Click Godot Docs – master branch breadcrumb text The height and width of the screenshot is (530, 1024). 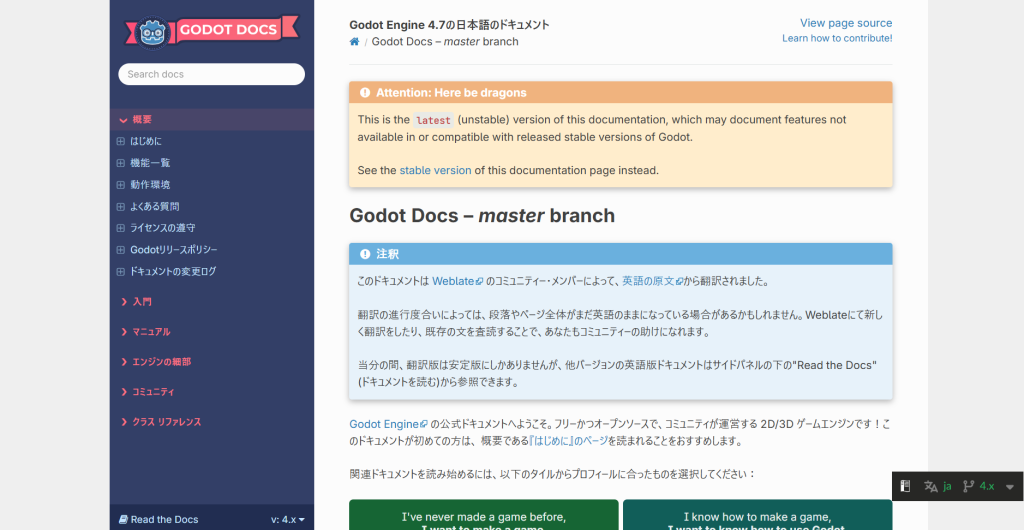point(445,42)
